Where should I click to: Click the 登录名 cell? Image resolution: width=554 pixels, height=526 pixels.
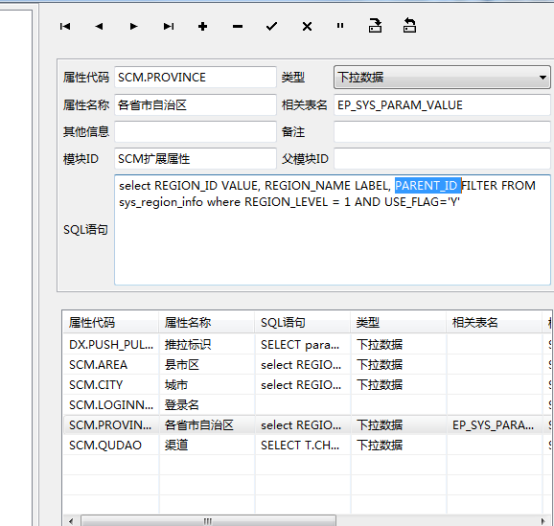click(207, 405)
